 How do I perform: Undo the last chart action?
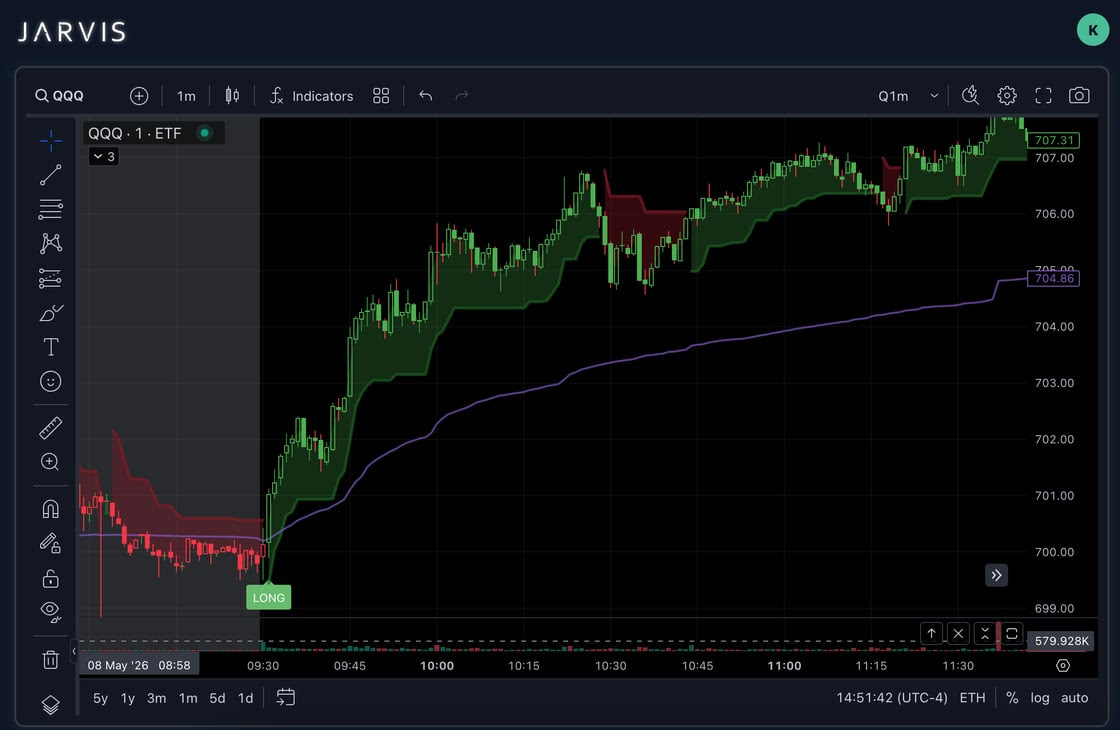426,96
